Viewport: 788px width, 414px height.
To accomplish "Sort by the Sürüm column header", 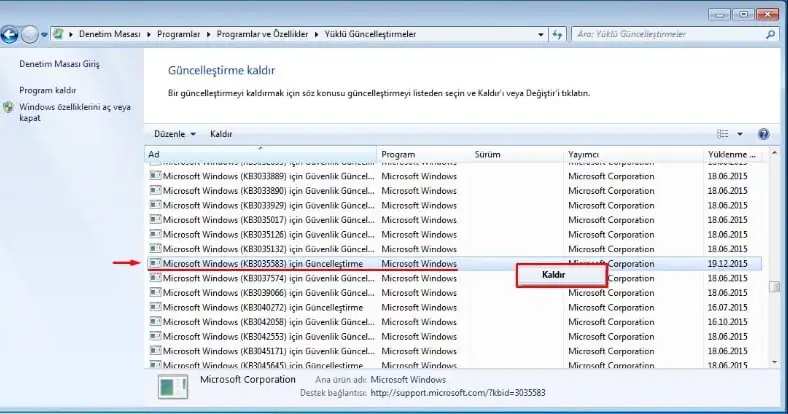I will point(517,154).
